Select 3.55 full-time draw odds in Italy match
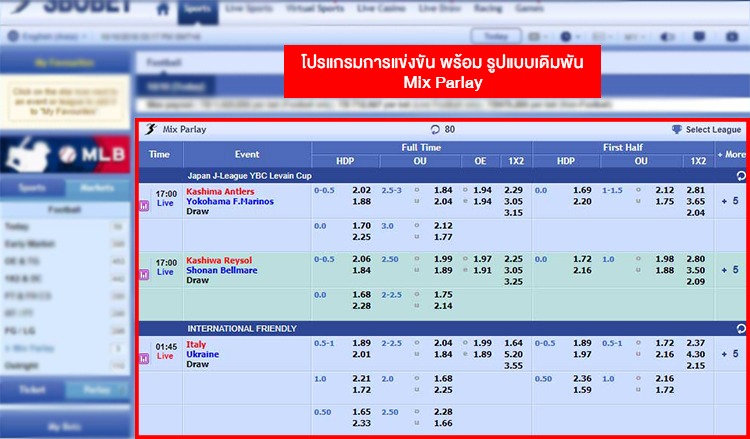The width and height of the screenshot is (750, 439). (513, 366)
